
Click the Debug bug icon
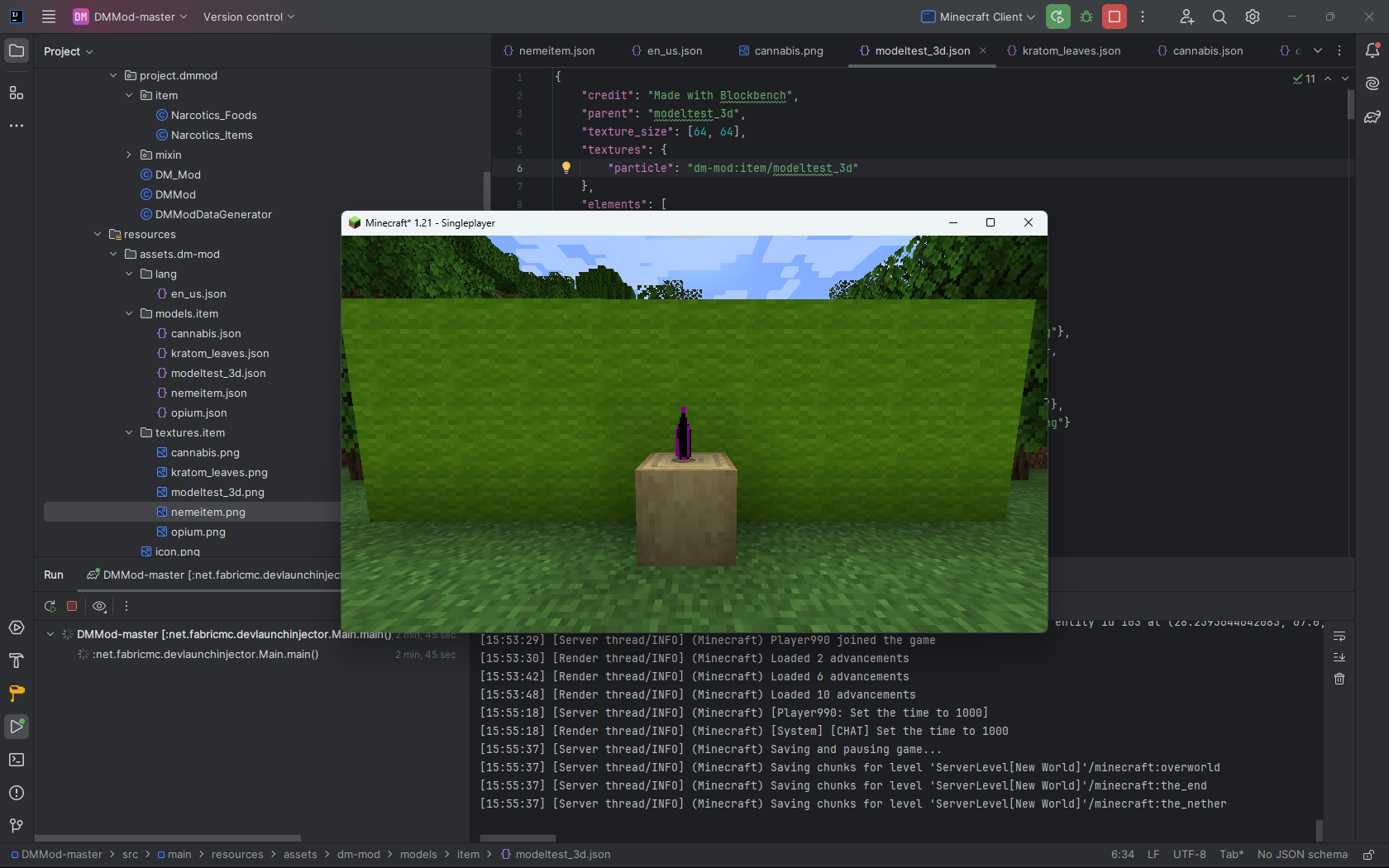click(1086, 17)
